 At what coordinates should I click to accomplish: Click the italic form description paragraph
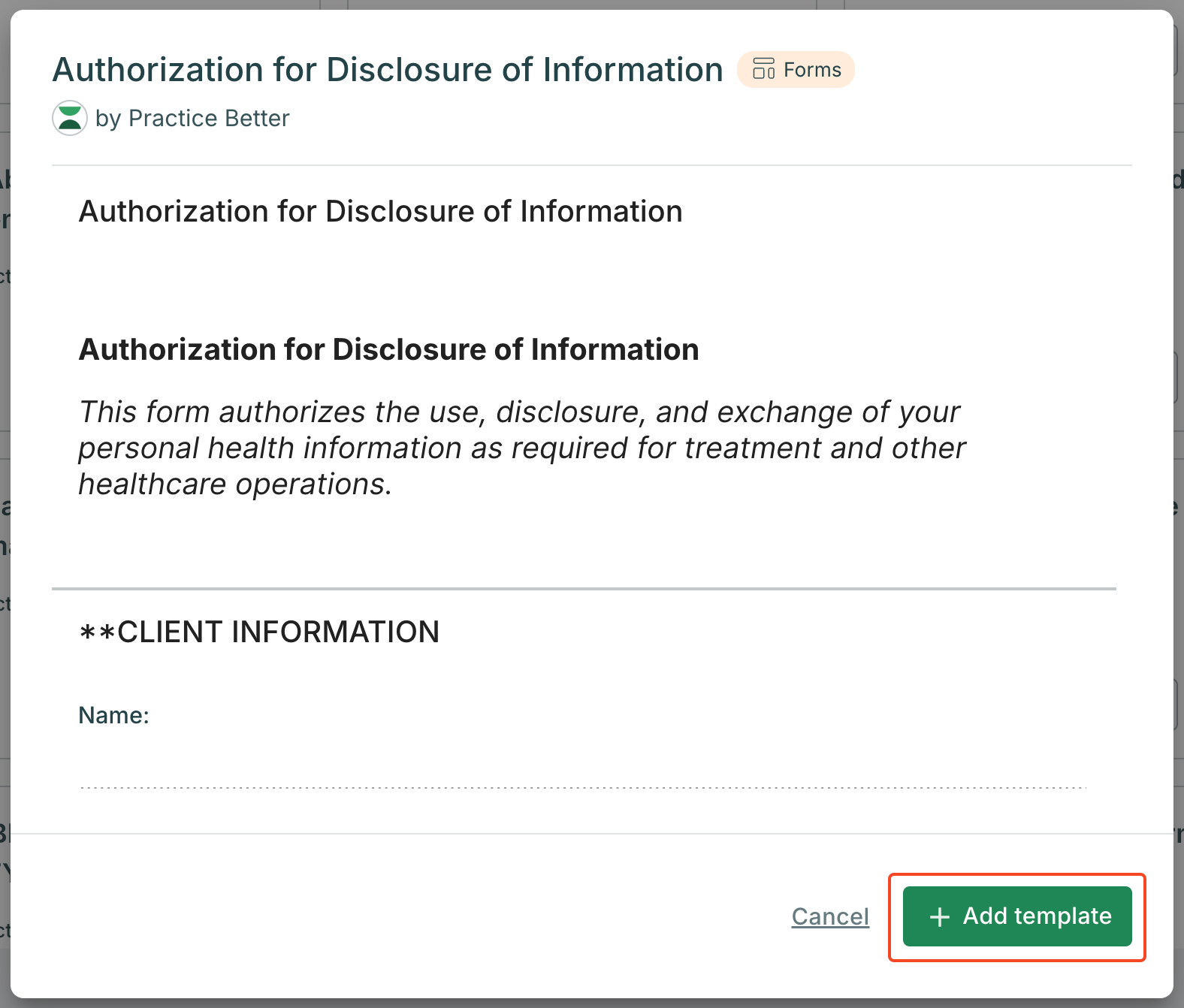click(x=521, y=448)
